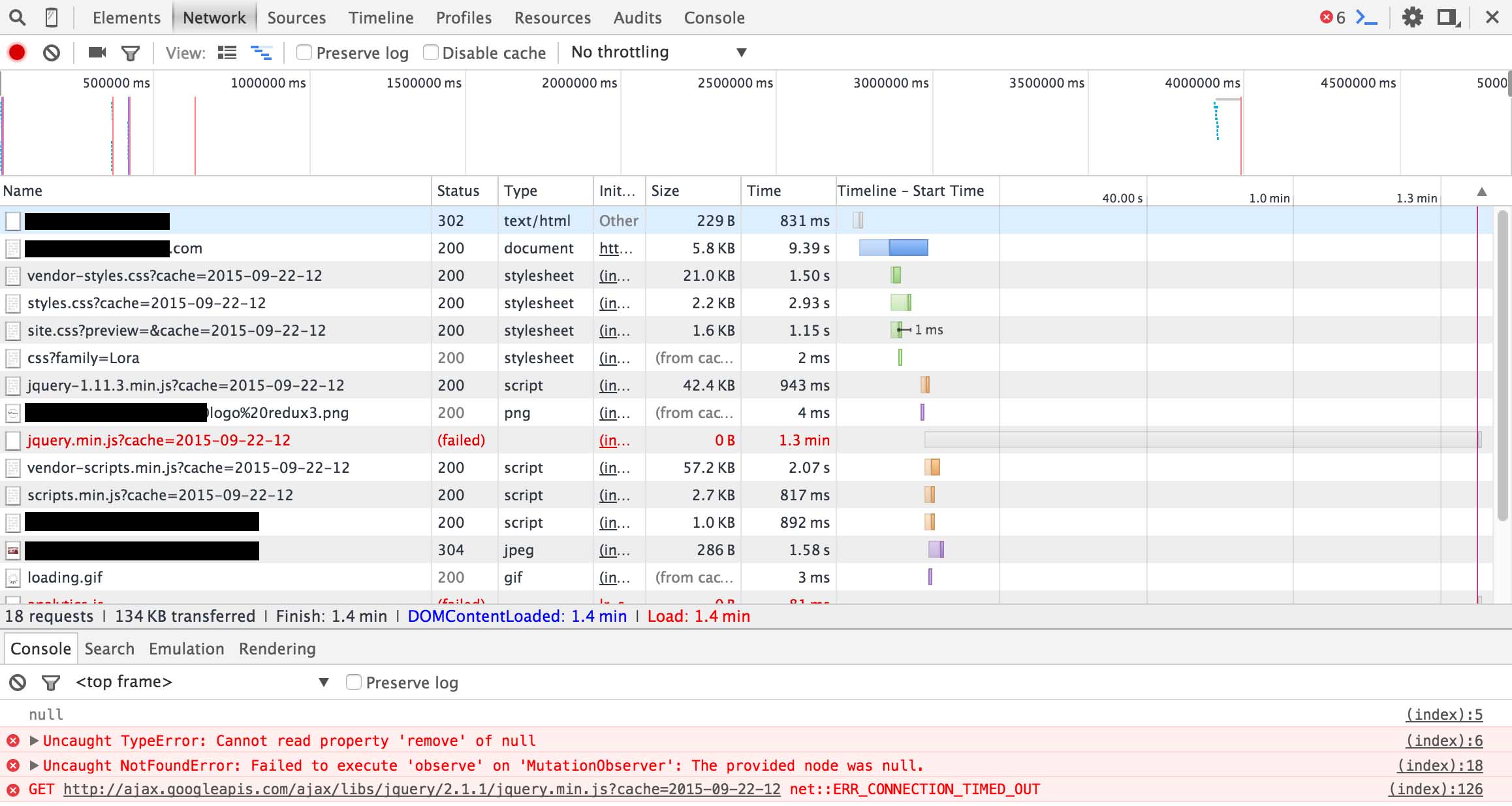The height and width of the screenshot is (806, 1512).
Task: Toggle device mode phone icon
Action: pyautogui.click(x=52, y=18)
